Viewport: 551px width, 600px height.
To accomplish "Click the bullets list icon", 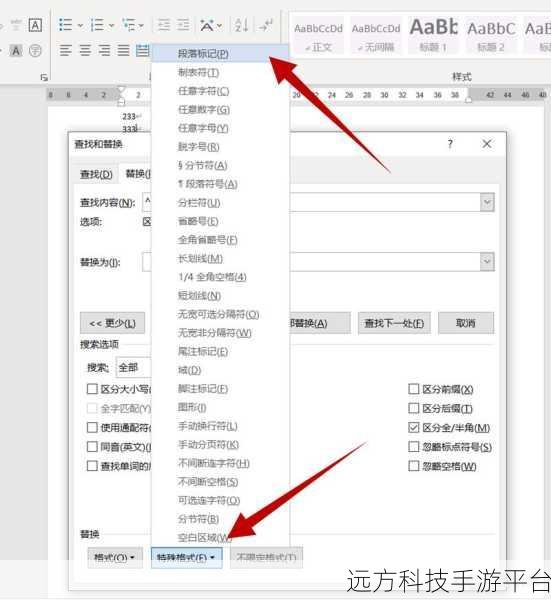I will 66,25.
